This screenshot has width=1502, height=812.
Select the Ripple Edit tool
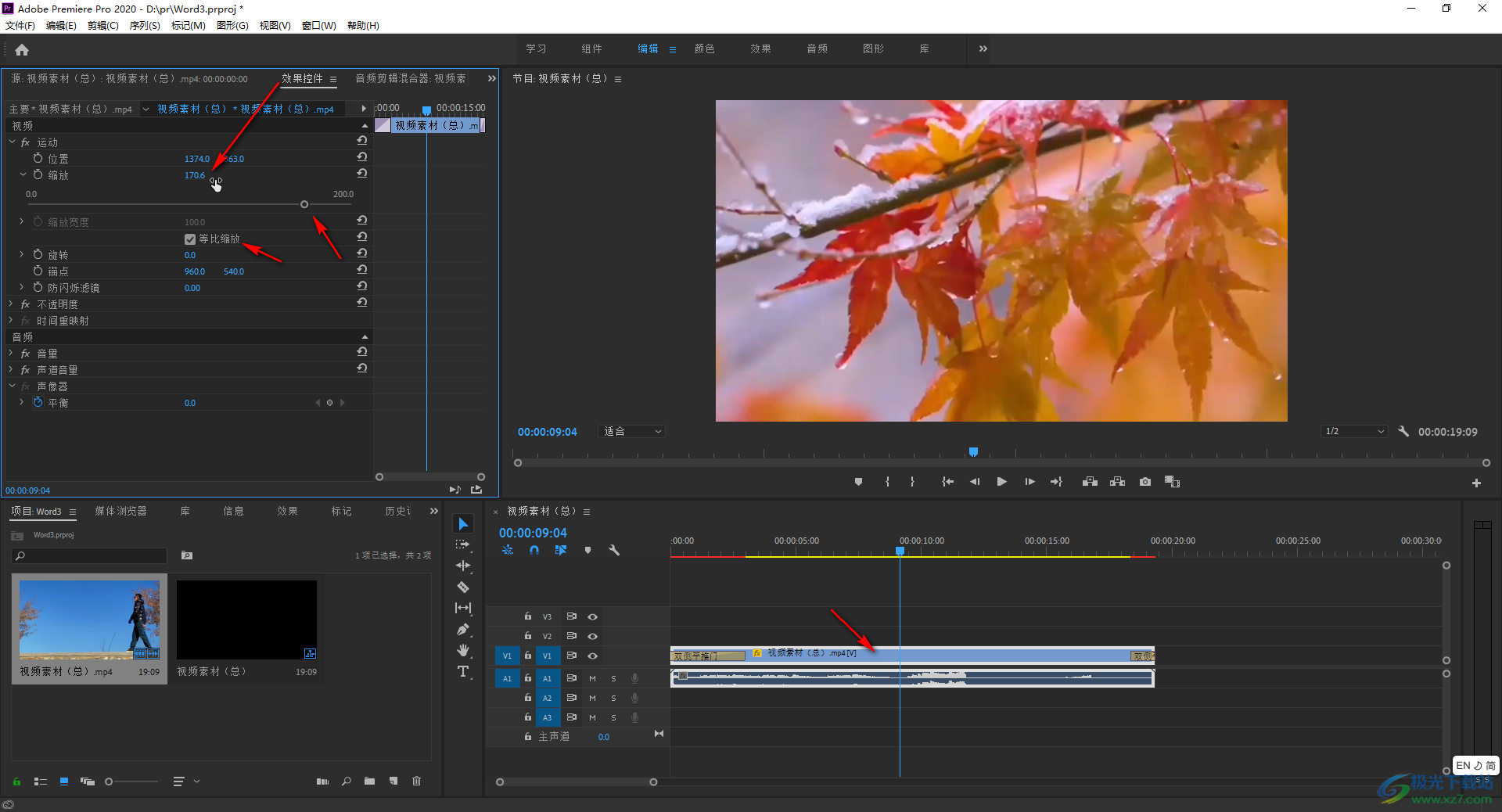[x=463, y=566]
